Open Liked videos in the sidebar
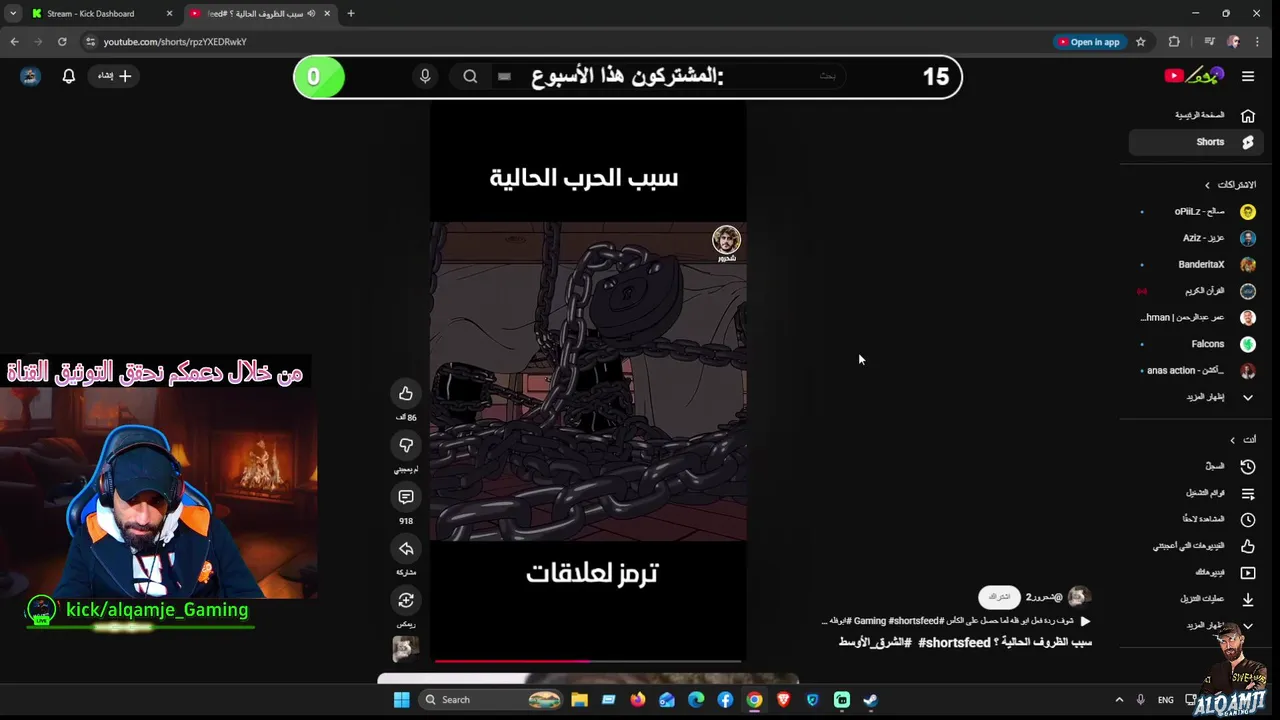The height and width of the screenshot is (720, 1280). click(1198, 546)
